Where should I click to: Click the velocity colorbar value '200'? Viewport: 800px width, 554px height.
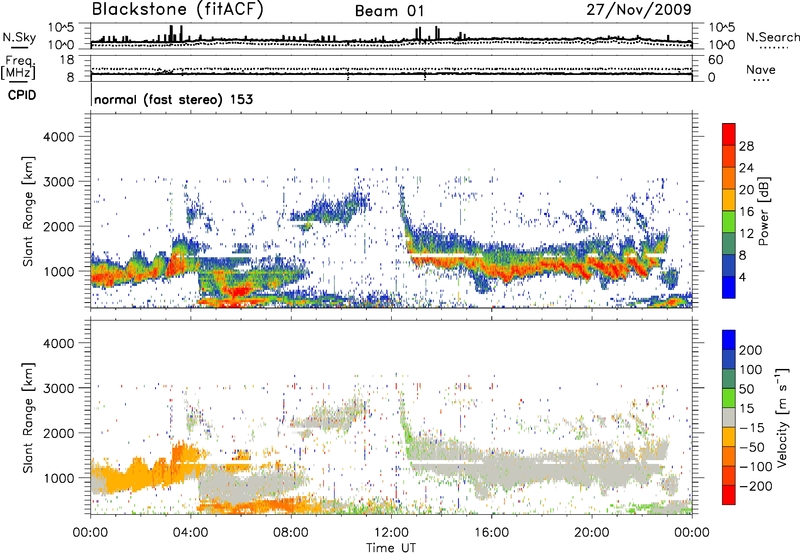[x=751, y=350]
